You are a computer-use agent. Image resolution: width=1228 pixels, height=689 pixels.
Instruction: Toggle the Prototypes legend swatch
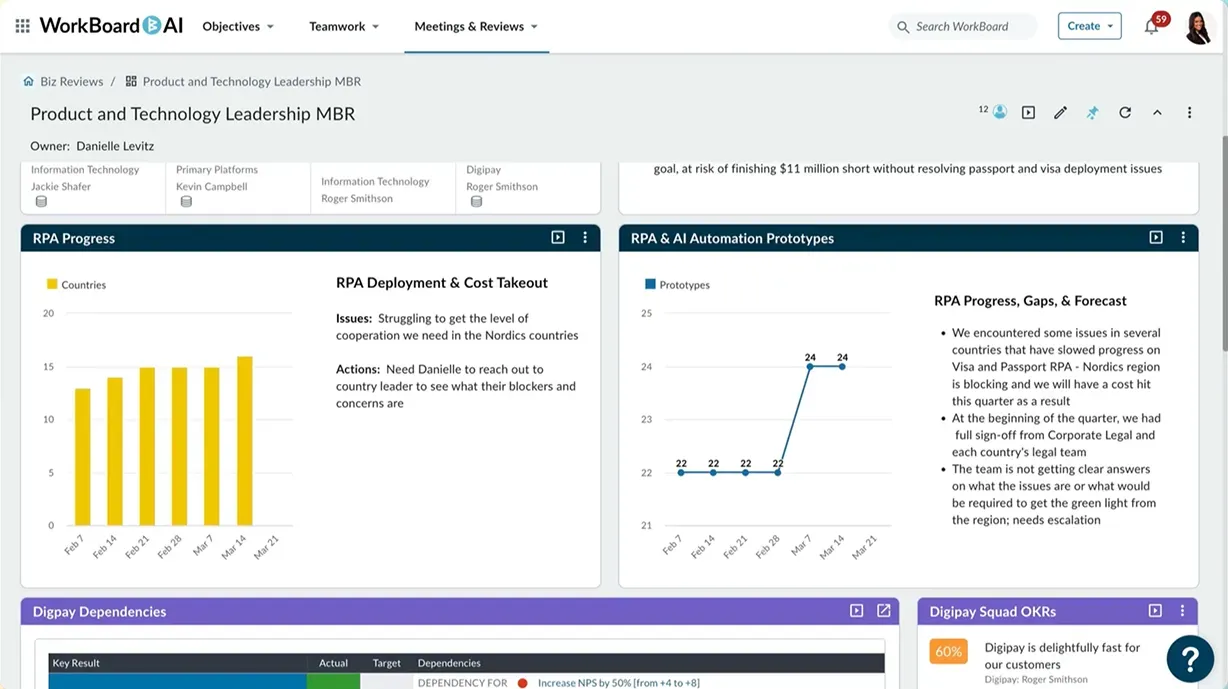pos(650,284)
